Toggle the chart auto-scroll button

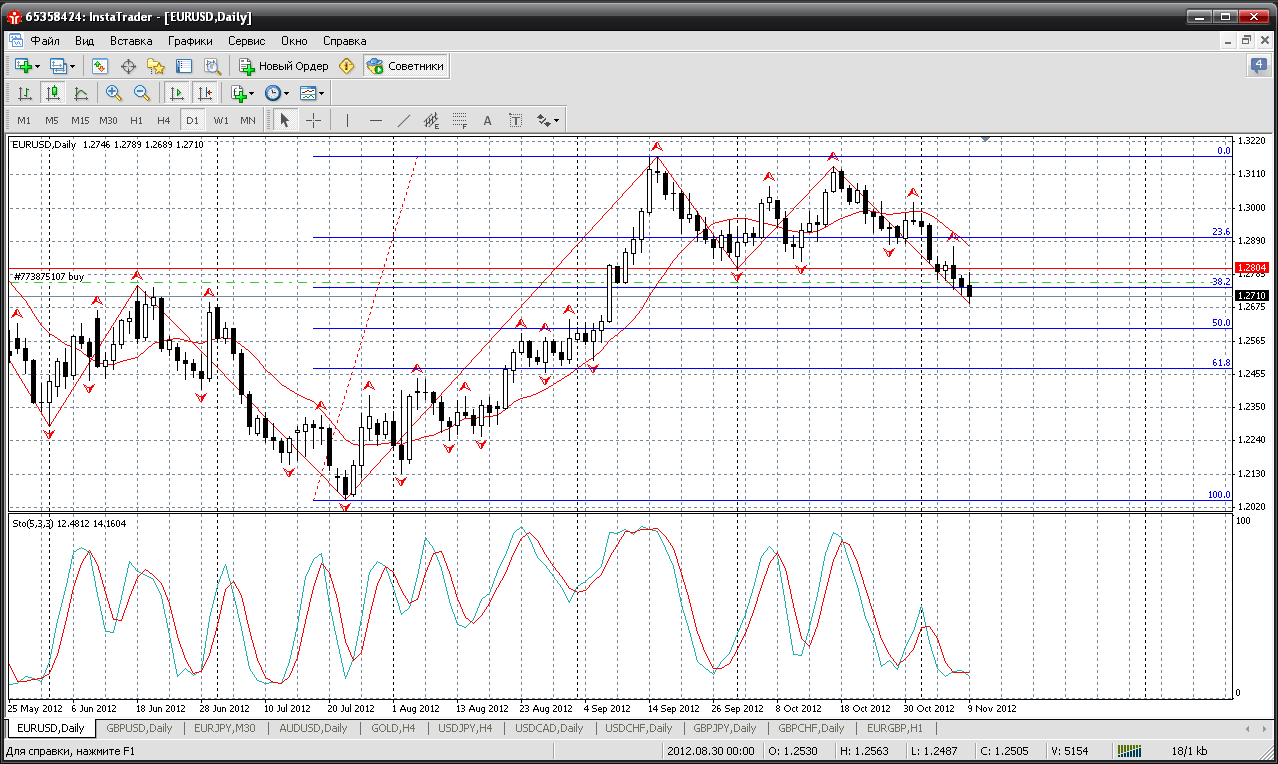pos(177,93)
